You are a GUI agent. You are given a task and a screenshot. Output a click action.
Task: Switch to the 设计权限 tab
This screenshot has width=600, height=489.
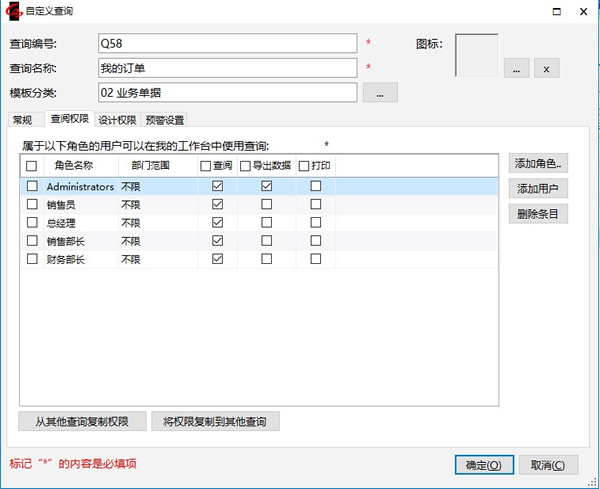click(x=117, y=120)
